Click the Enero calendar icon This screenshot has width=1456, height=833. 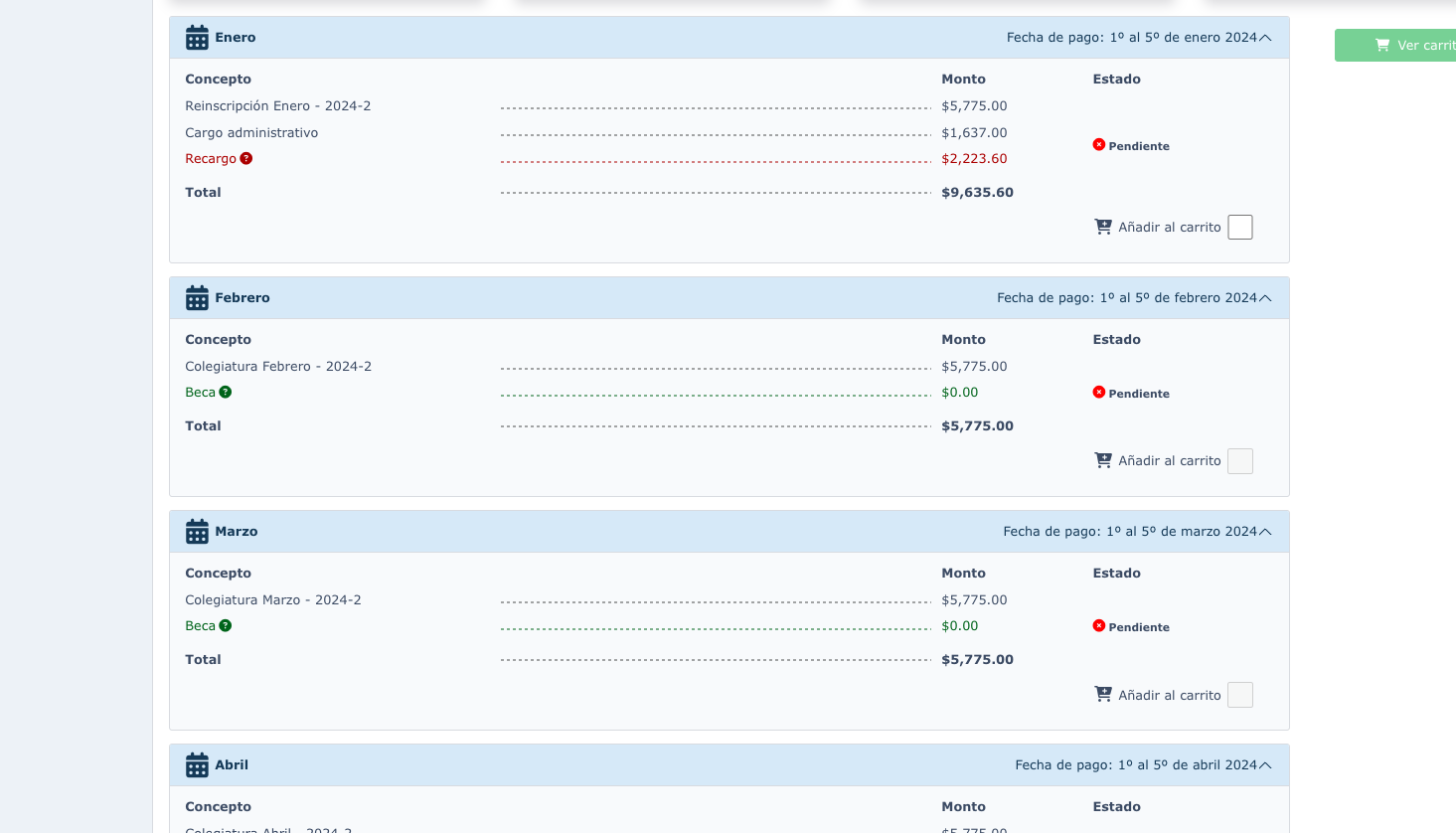pos(197,38)
